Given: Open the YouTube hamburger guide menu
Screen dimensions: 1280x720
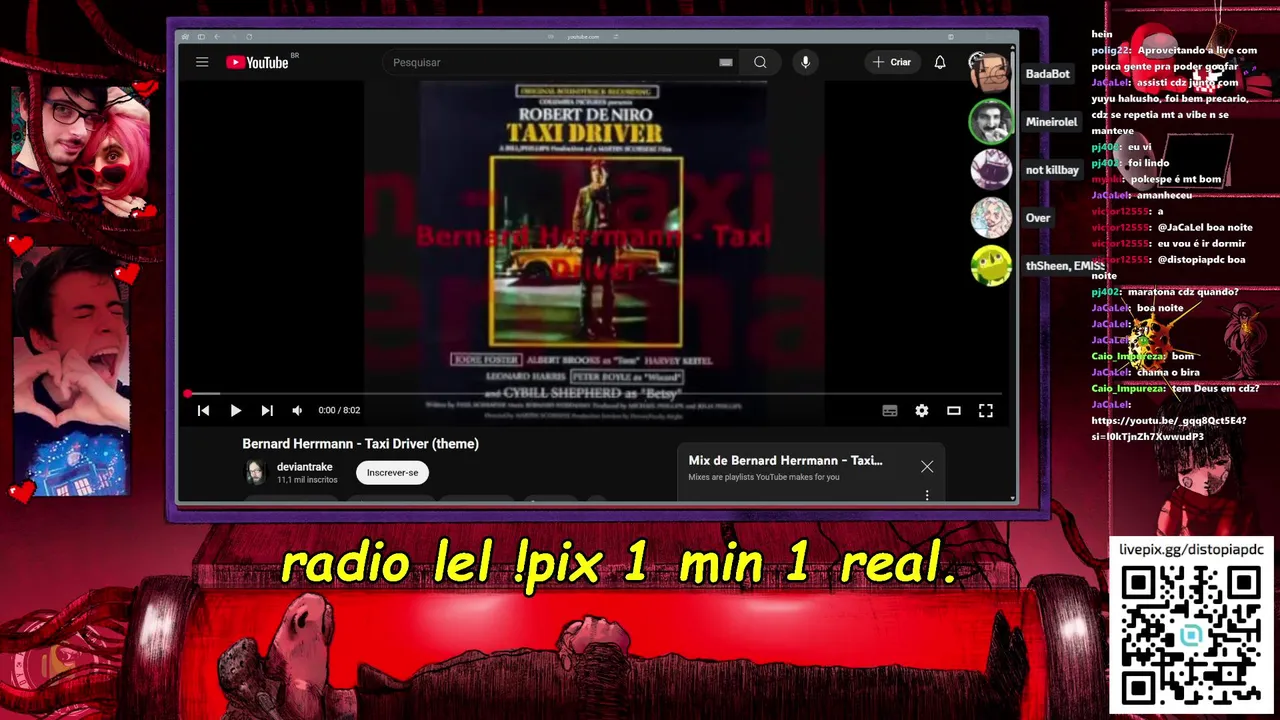Looking at the screenshot, I should click(202, 62).
